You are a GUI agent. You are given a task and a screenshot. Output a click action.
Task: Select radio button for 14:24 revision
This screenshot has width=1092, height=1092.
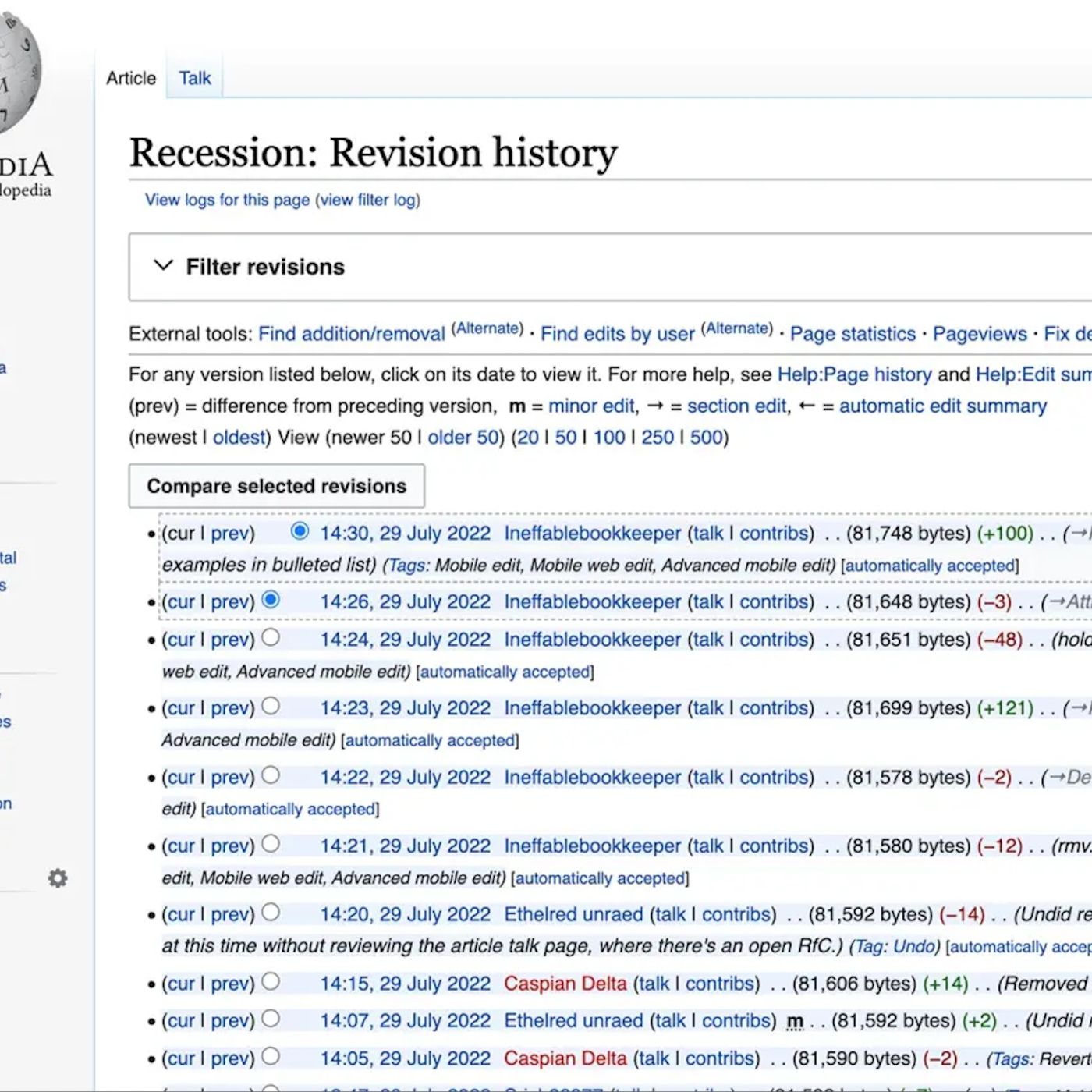[x=271, y=637]
